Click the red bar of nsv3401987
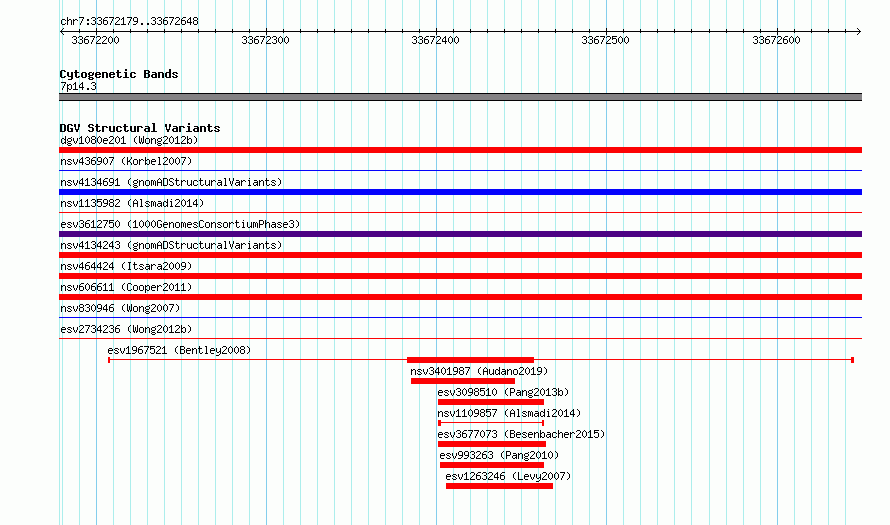This screenshot has height=525, width=890. [463, 381]
